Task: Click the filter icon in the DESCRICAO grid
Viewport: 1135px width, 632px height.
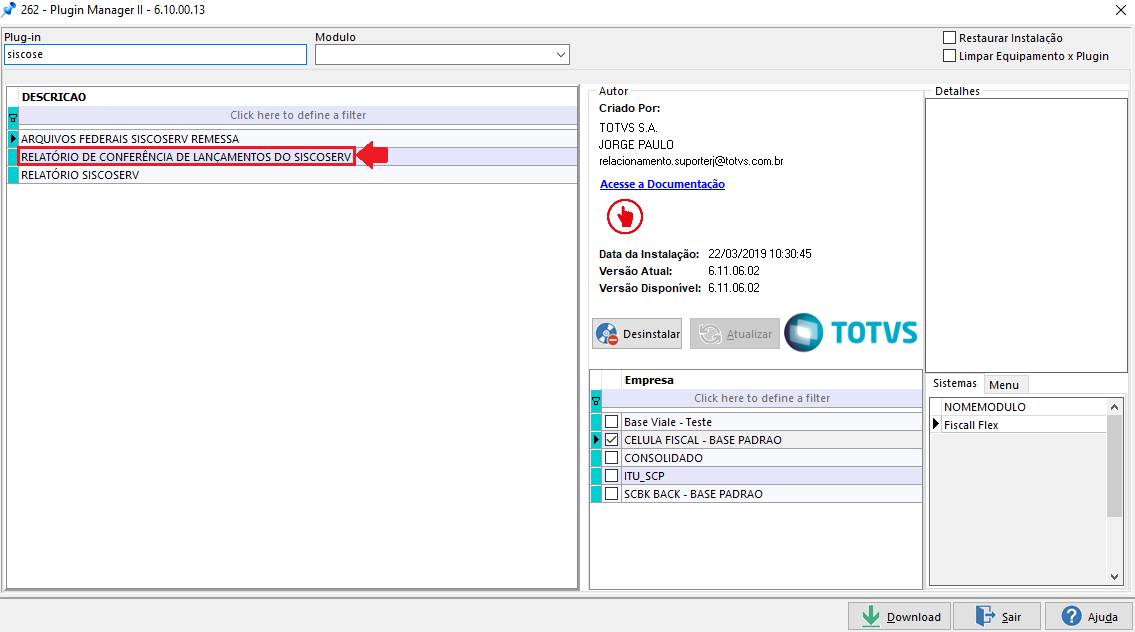Action: pyautogui.click(x=12, y=116)
